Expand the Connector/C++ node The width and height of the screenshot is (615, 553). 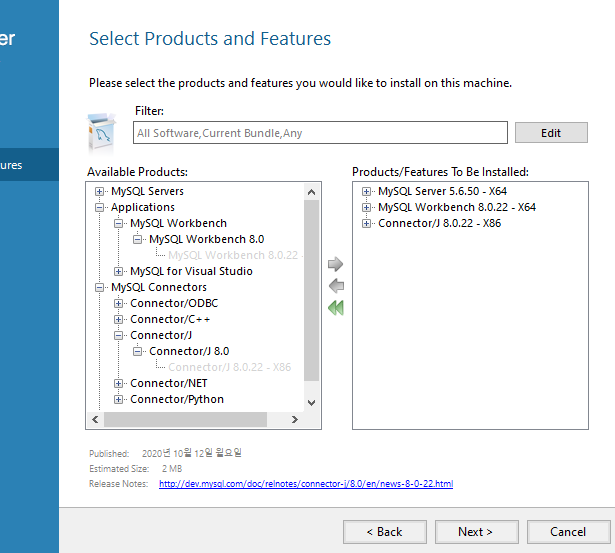(x=118, y=320)
